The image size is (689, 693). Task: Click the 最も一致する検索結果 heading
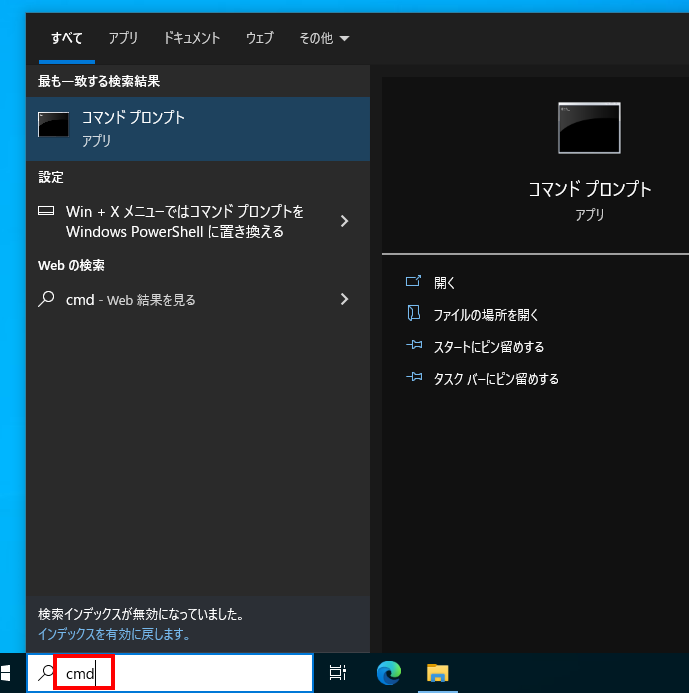click(x=99, y=81)
